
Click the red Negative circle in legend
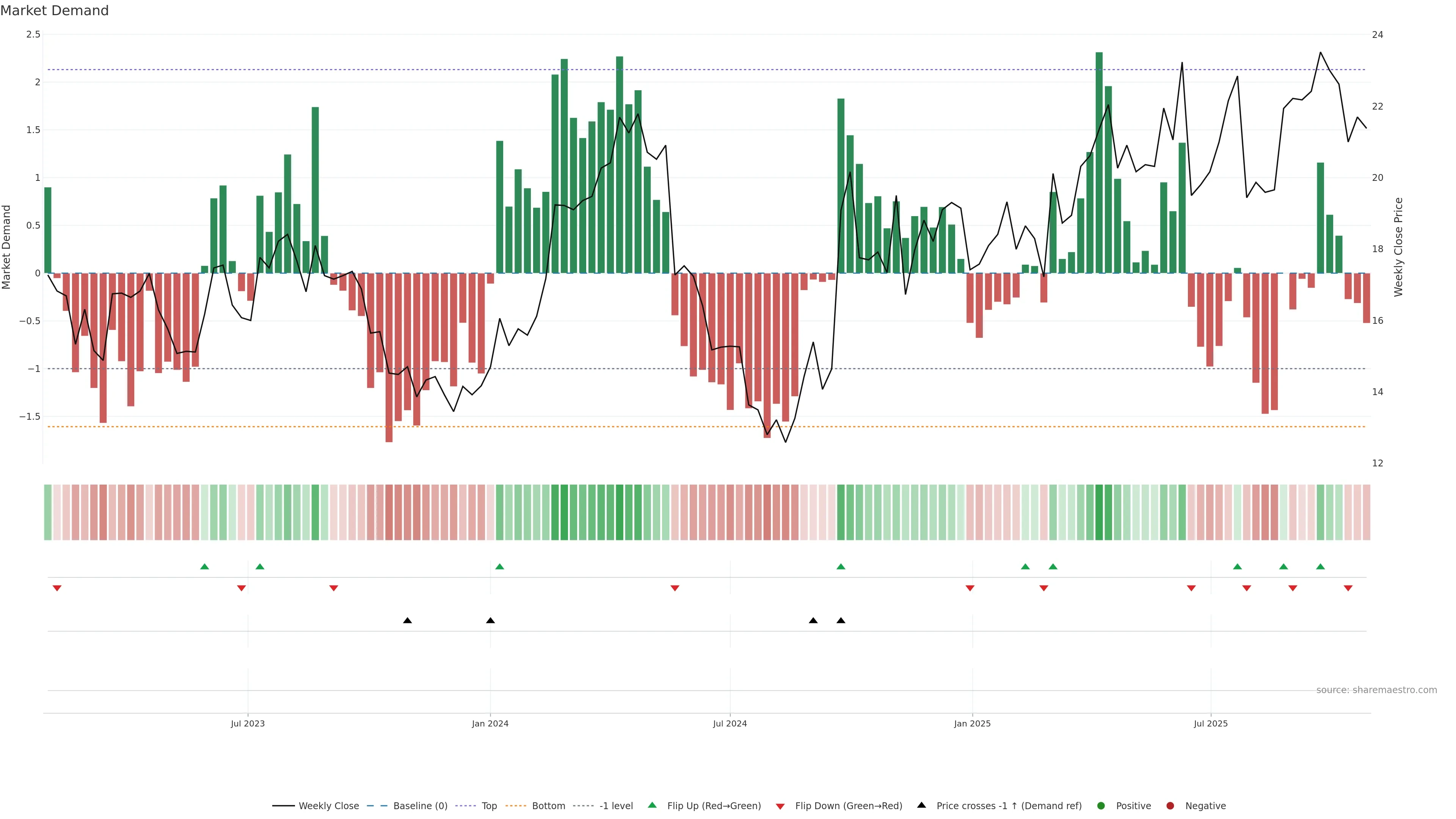[1170, 805]
